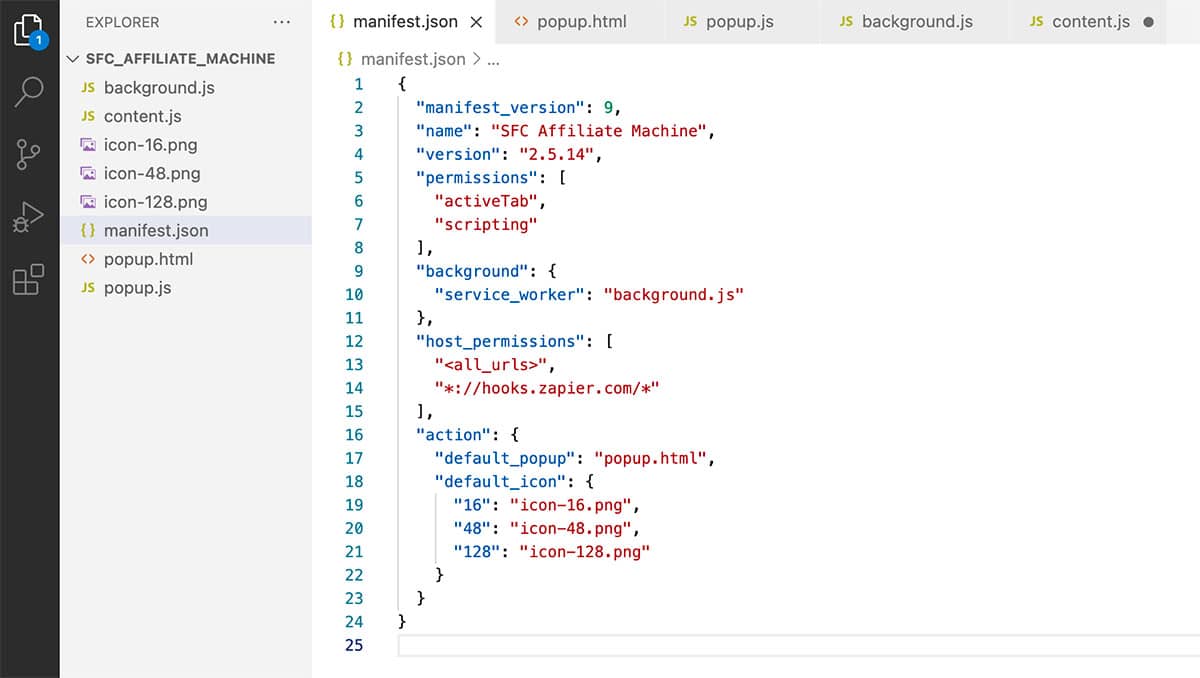This screenshot has height=678, width=1200.
Task: Open the Run and Debug view
Action: [x=28, y=217]
